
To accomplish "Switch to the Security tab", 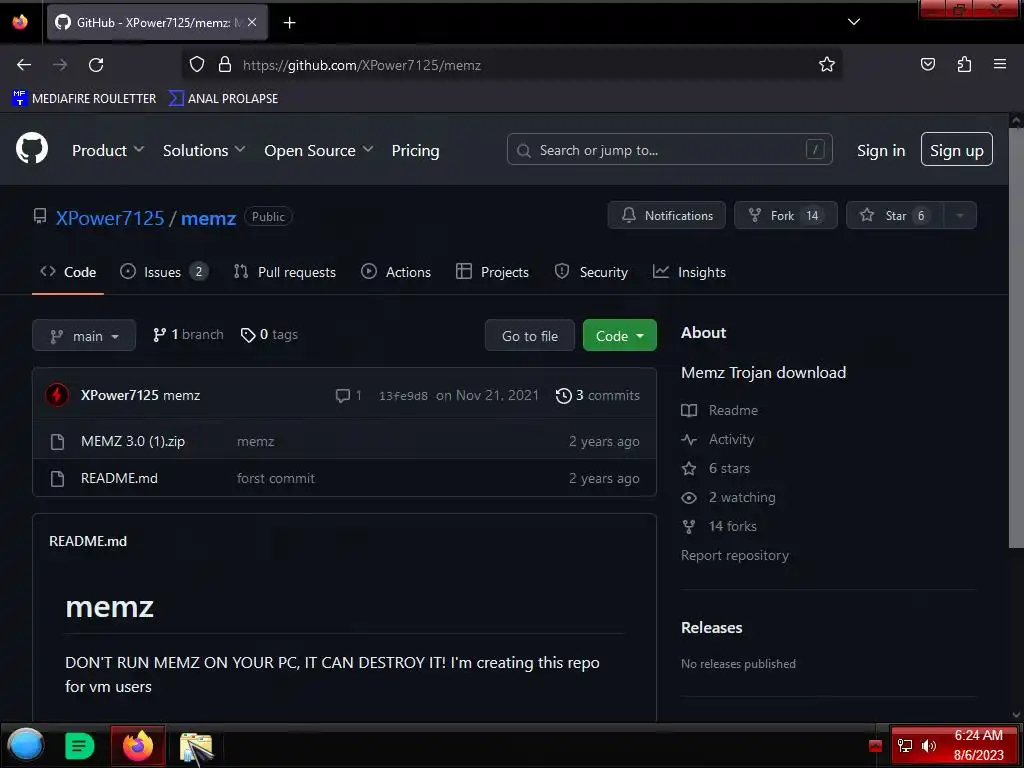I will coord(591,272).
